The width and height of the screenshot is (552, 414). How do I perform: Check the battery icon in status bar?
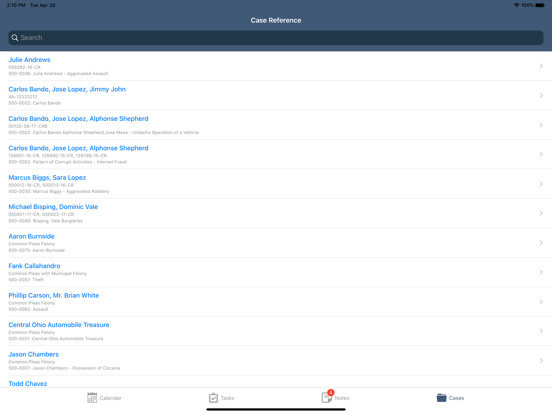(x=540, y=5)
